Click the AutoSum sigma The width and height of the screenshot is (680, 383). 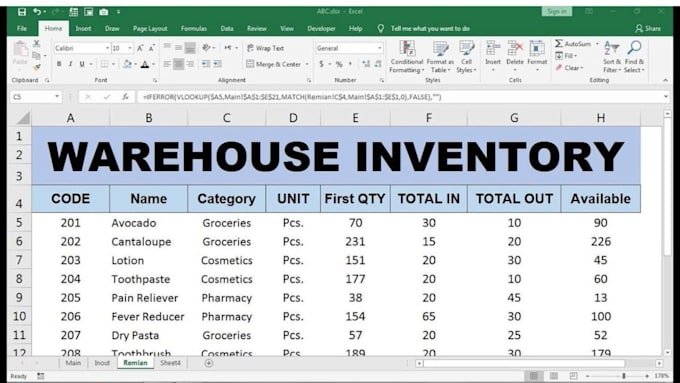[559, 43]
